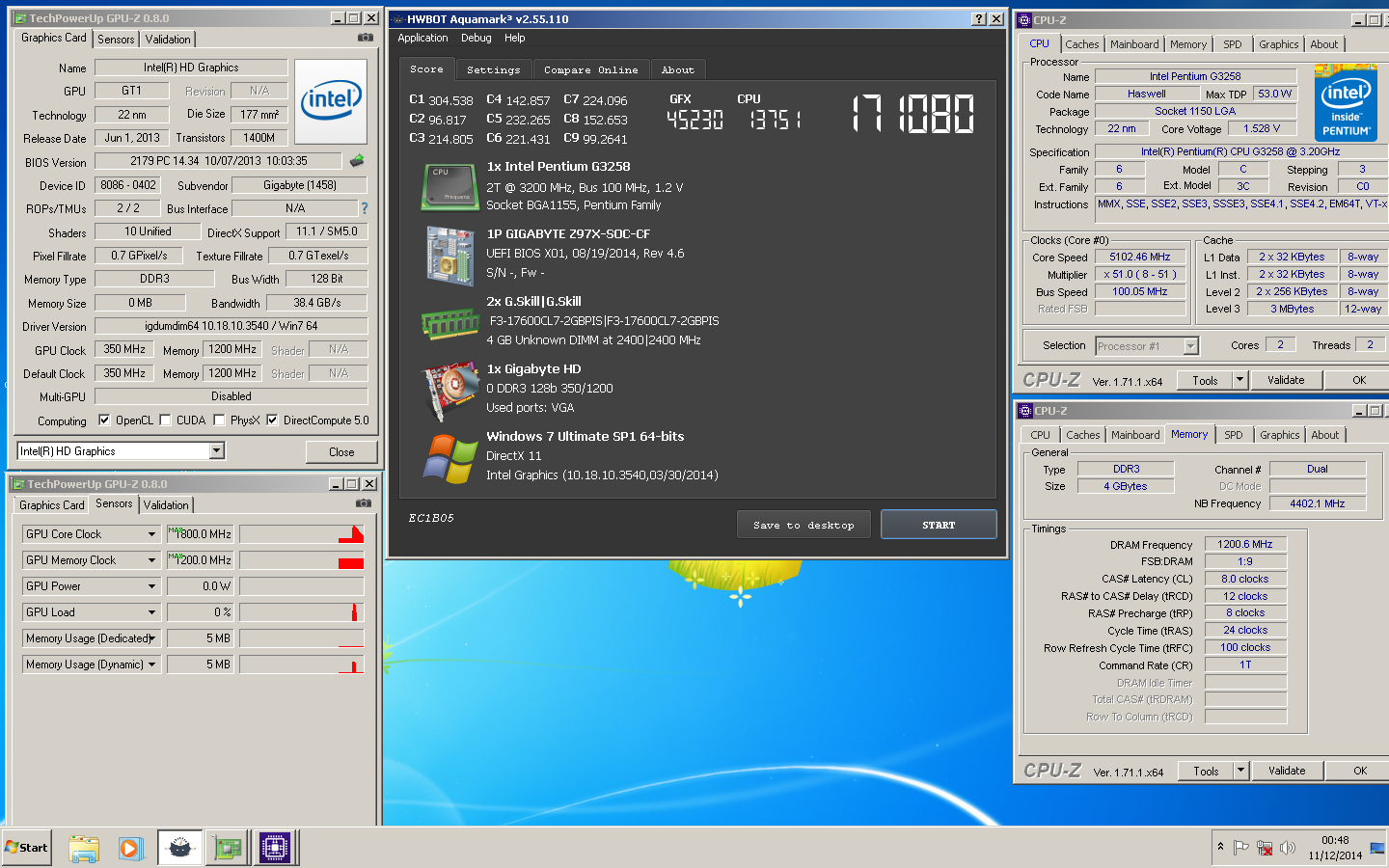Viewport: 1389px width, 868px height.
Task: Click the GPU-Z screenshot camera icon in Graphics Card window
Action: click(365, 38)
